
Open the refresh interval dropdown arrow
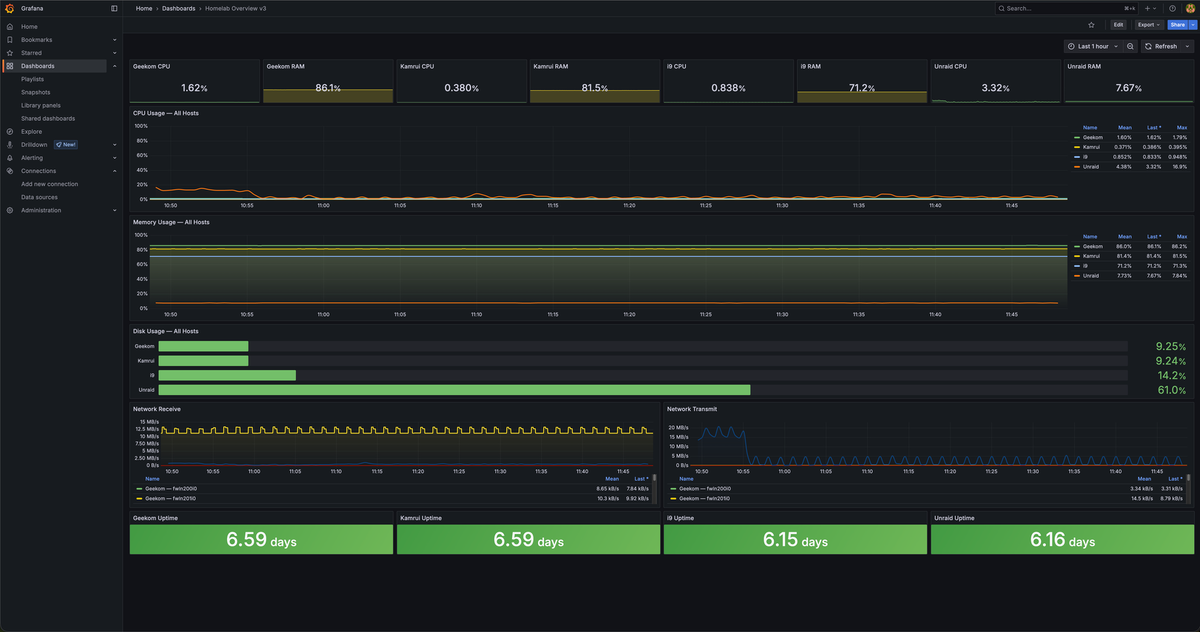(x=1188, y=46)
